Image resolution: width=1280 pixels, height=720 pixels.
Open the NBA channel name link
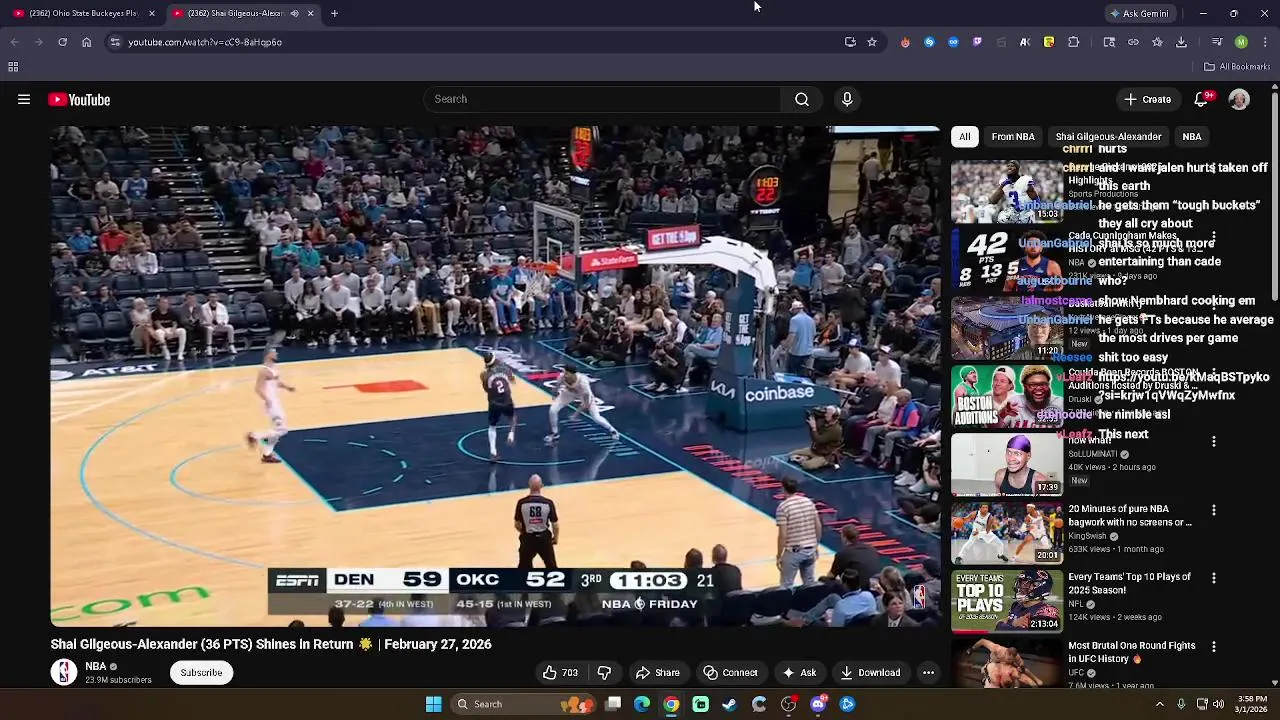point(96,666)
